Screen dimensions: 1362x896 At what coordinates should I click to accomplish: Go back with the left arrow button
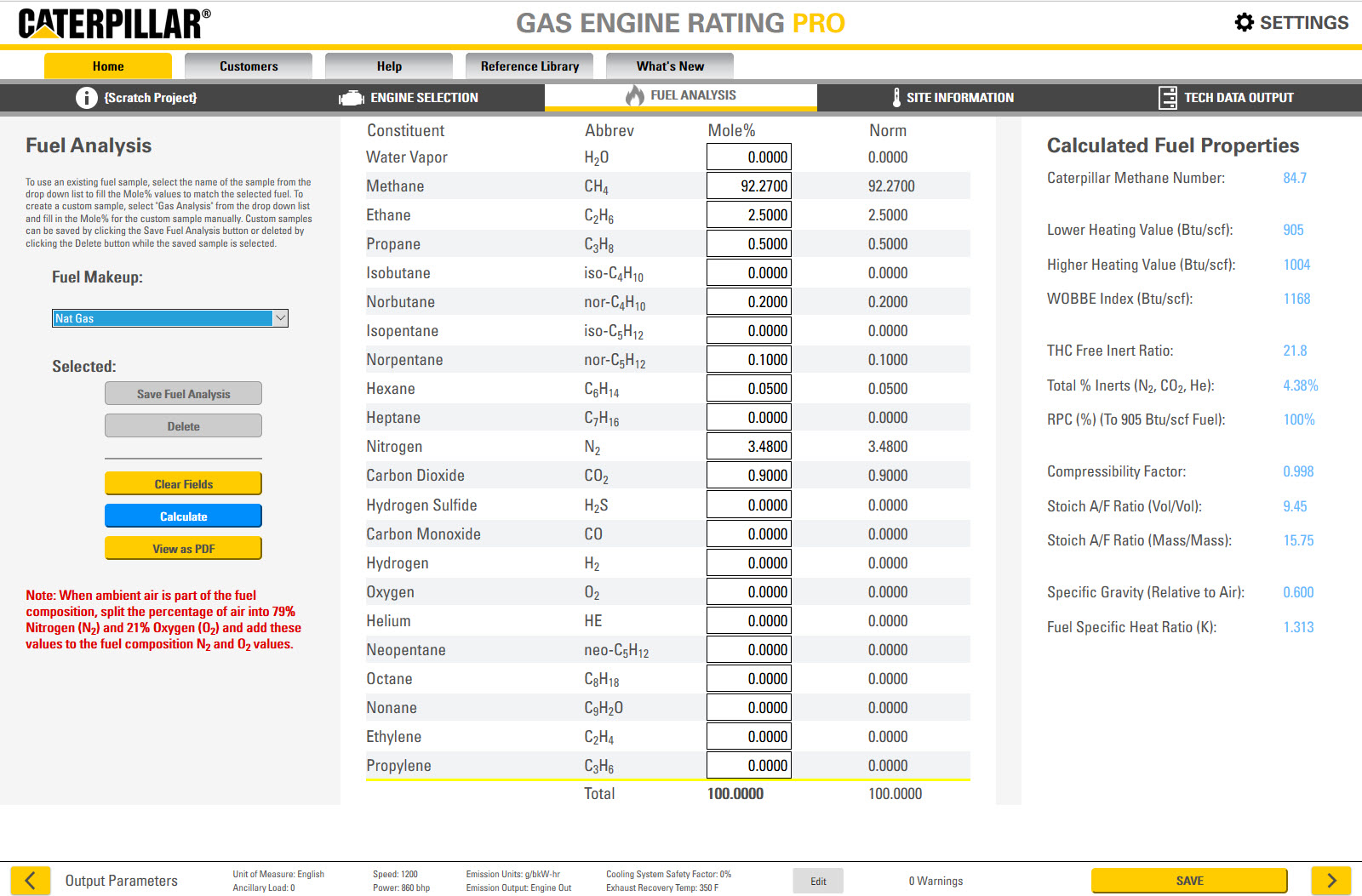[x=30, y=881]
